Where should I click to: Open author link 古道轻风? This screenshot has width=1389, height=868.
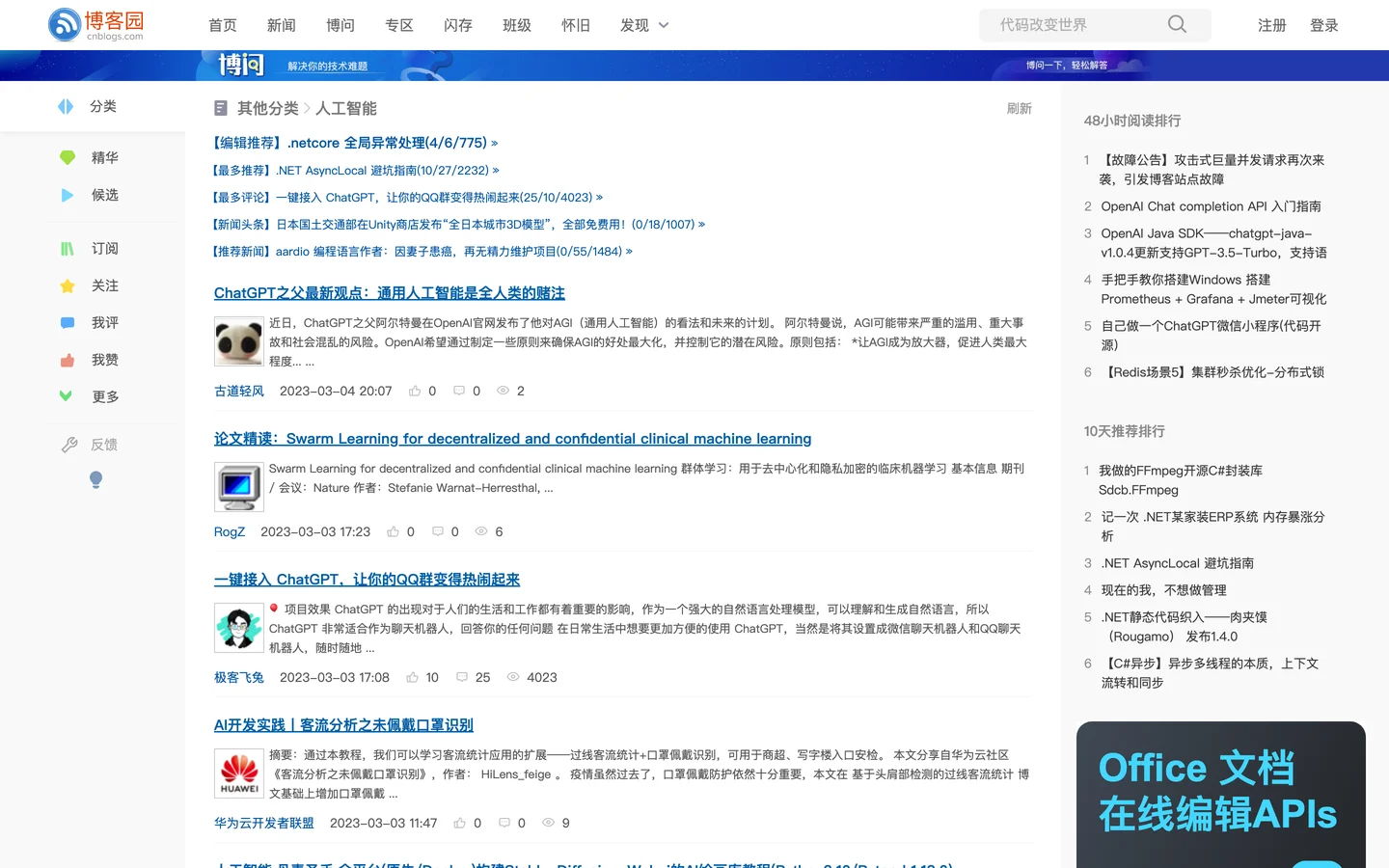point(239,391)
